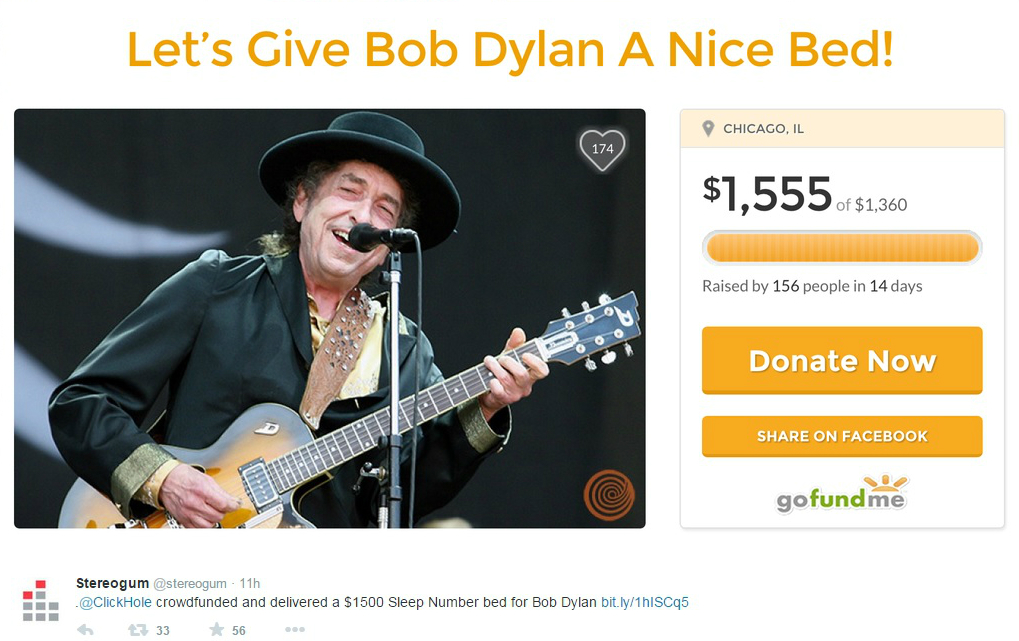This screenshot has width=1019, height=641.
Task: Click the orange fundraising progress bar
Action: [842, 248]
